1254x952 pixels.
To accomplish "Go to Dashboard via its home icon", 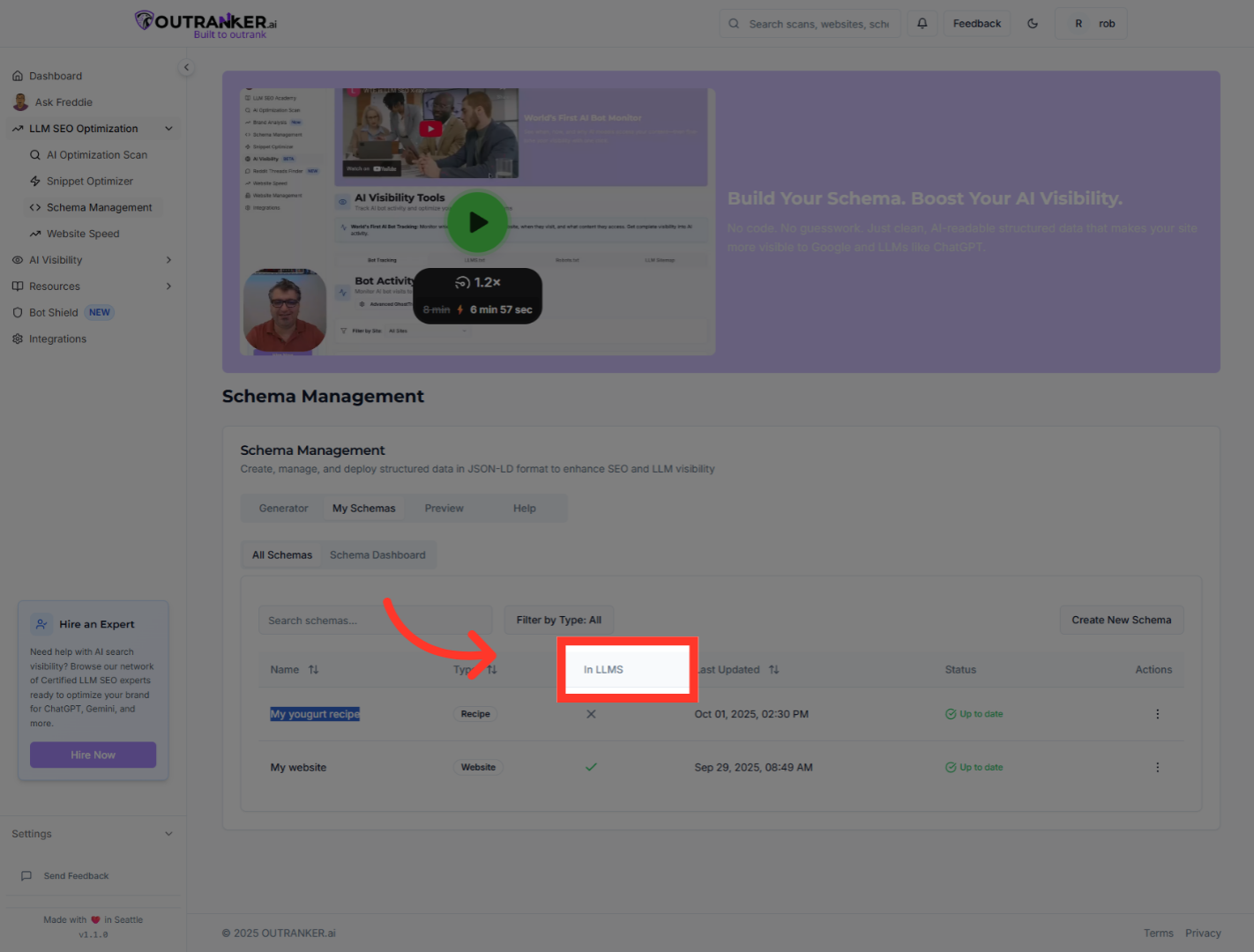I will click(18, 76).
